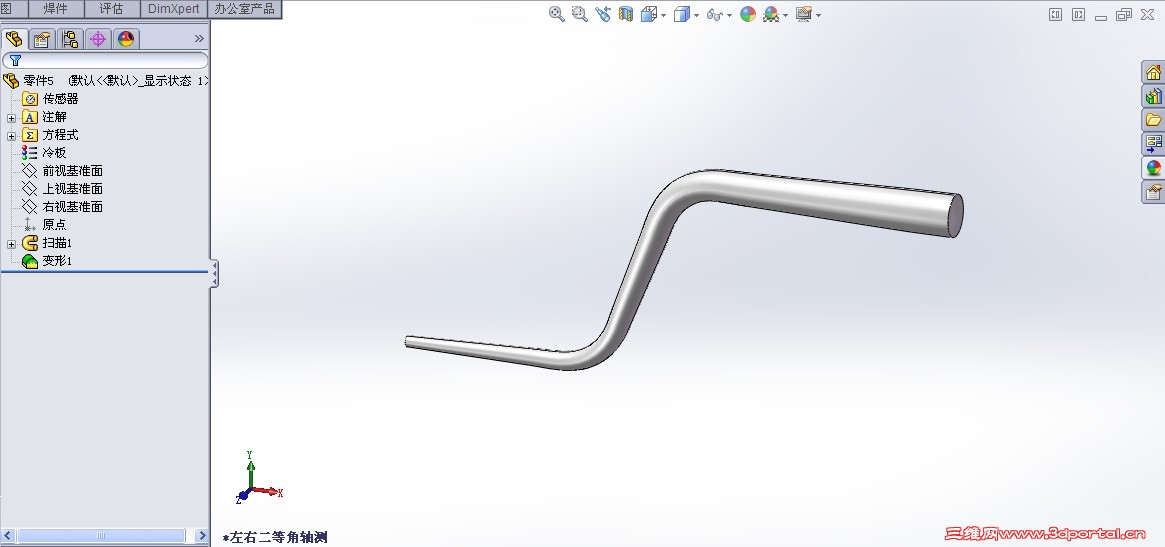
Task: Click scrollbar right arrow in tree panel
Action: (201, 536)
